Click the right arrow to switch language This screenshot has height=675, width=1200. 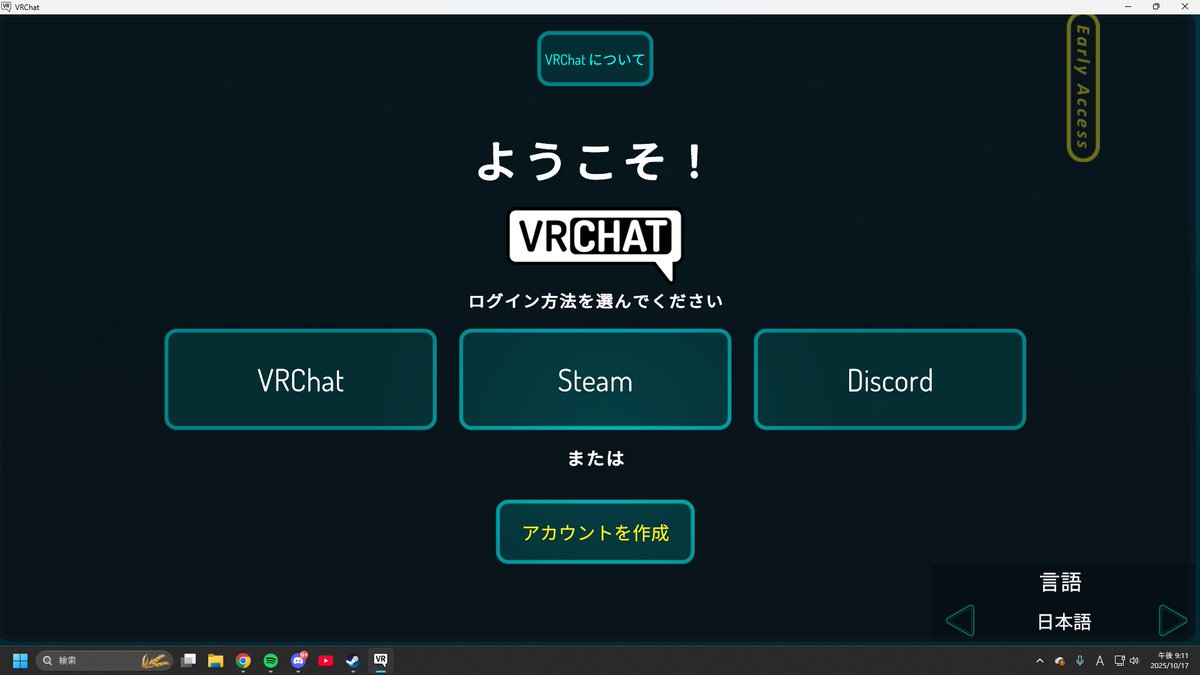1172,620
